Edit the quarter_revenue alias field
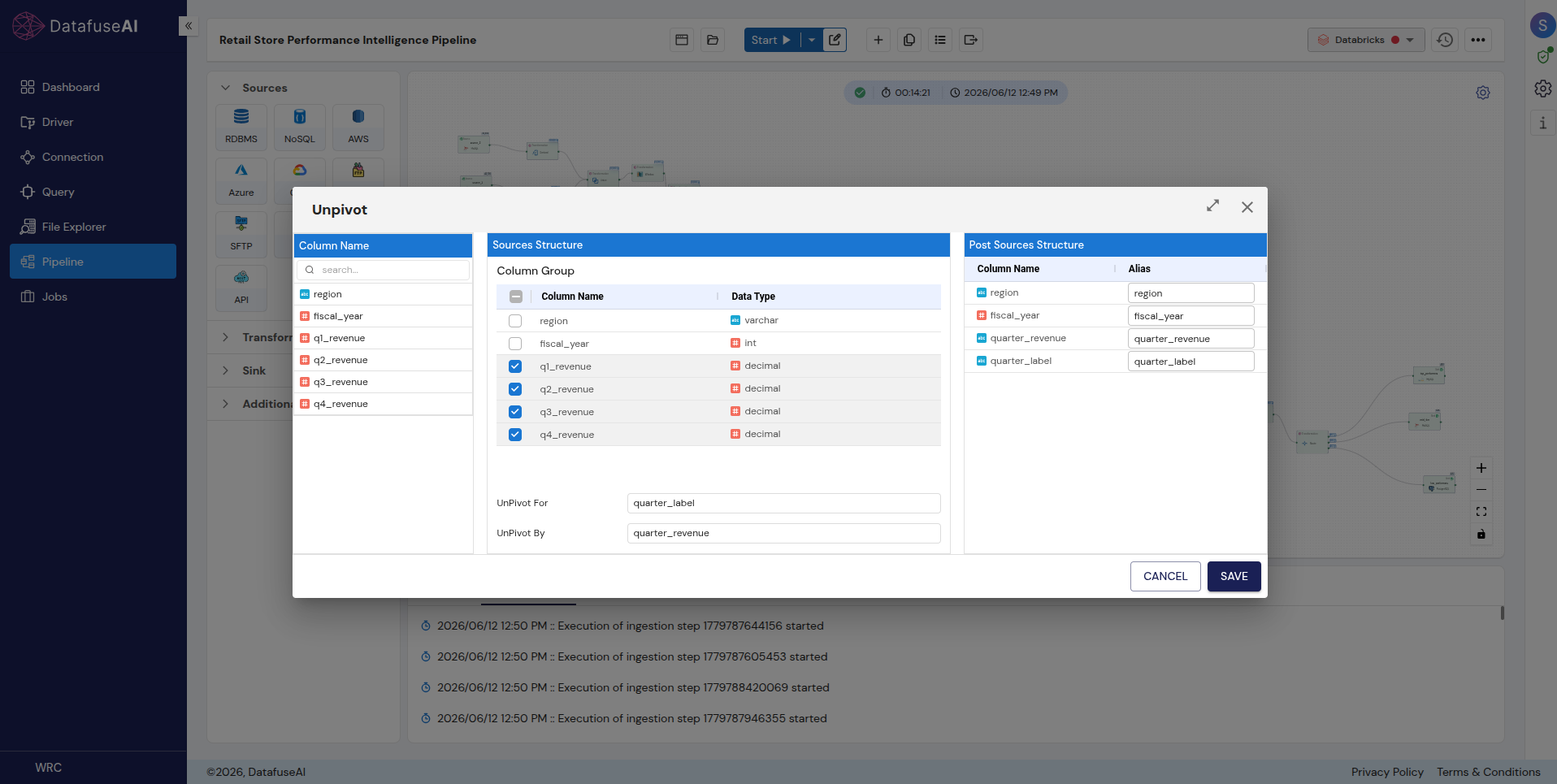Screen dimensions: 1557x784 point(1191,339)
